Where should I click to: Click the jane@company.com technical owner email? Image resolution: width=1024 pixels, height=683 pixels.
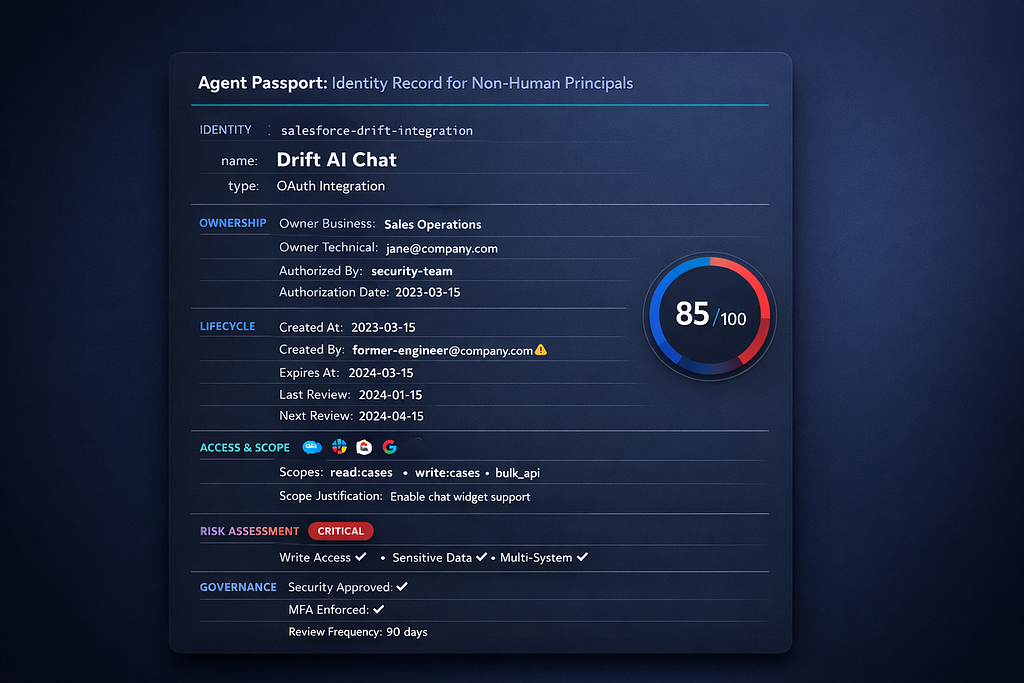[441, 249]
